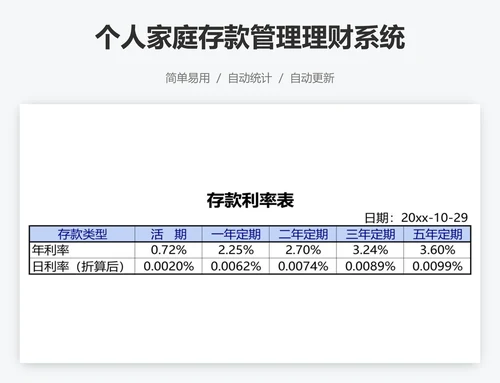500x383 pixels.
Task: Select the cell with 2.25%
Action: [x=236, y=250]
